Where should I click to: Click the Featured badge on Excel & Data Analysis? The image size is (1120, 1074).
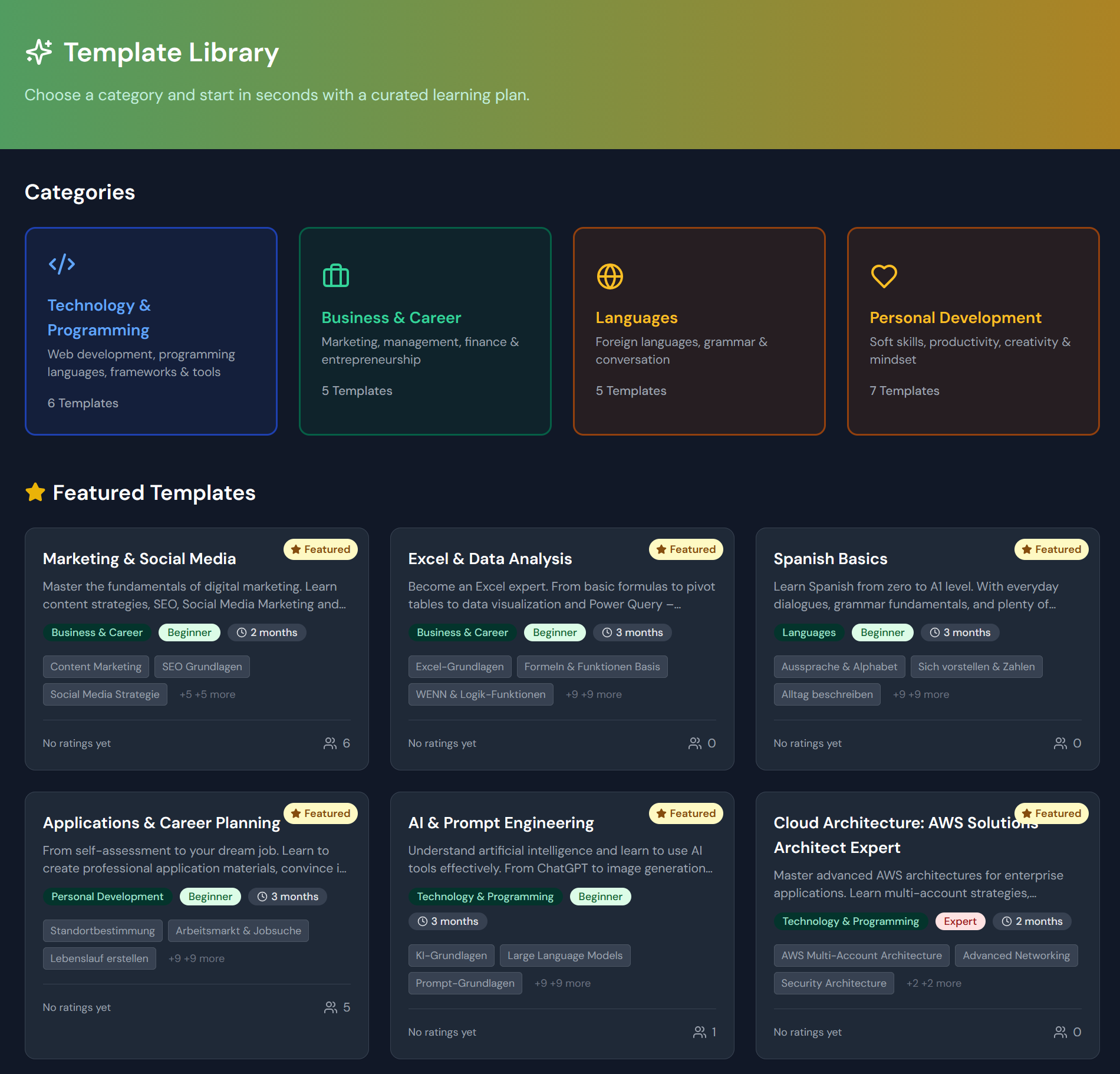coord(686,549)
